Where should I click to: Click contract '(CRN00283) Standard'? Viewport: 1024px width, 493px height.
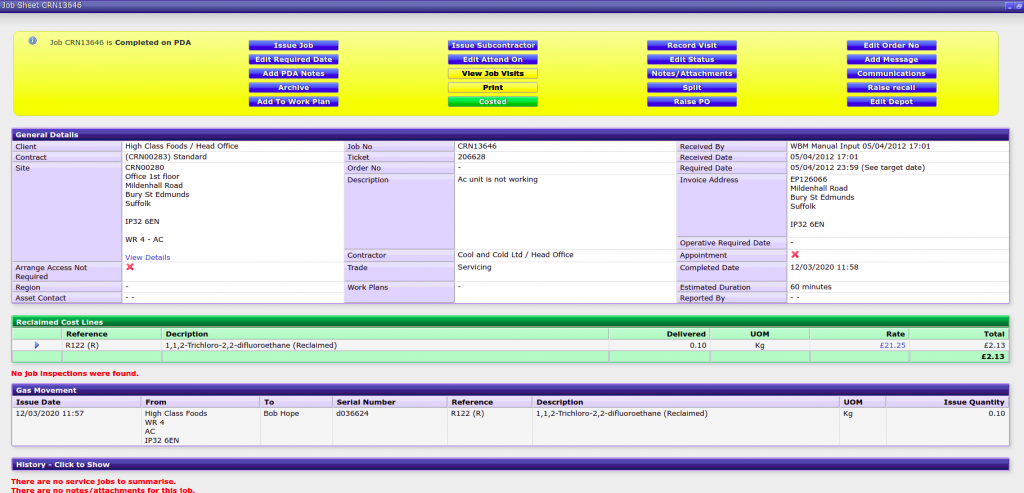(166, 157)
